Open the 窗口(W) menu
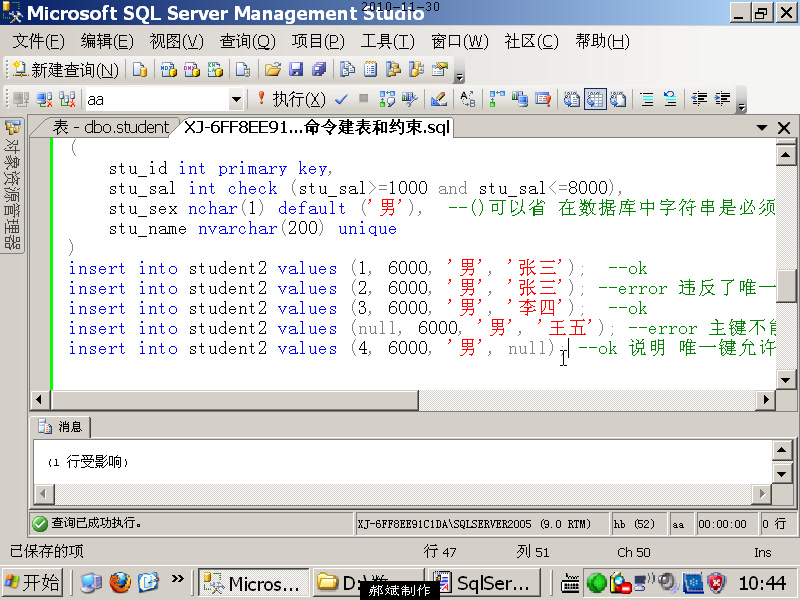 coord(459,41)
